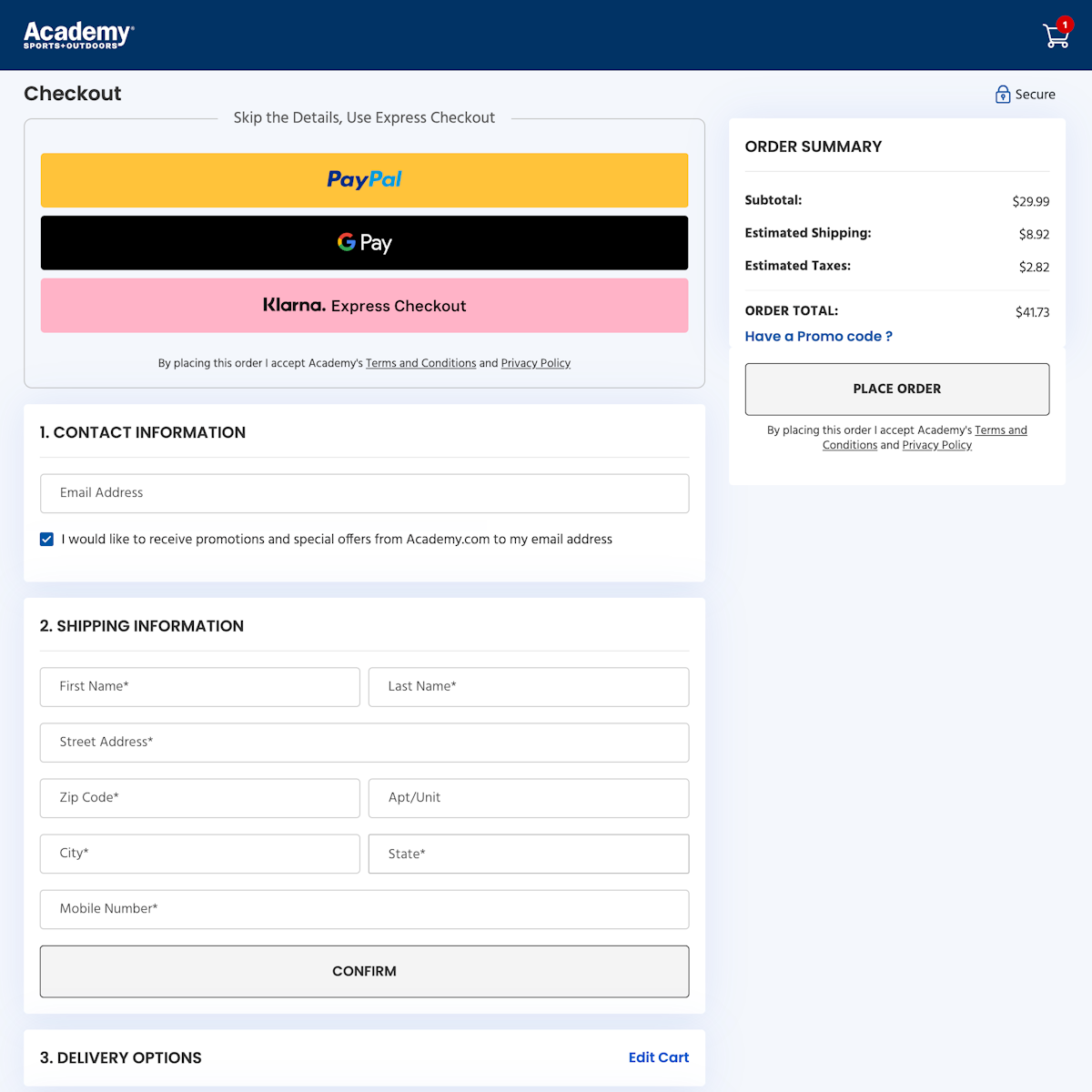The image size is (1092, 1092).
Task: Open the Edit Cart link
Action: tap(658, 1057)
